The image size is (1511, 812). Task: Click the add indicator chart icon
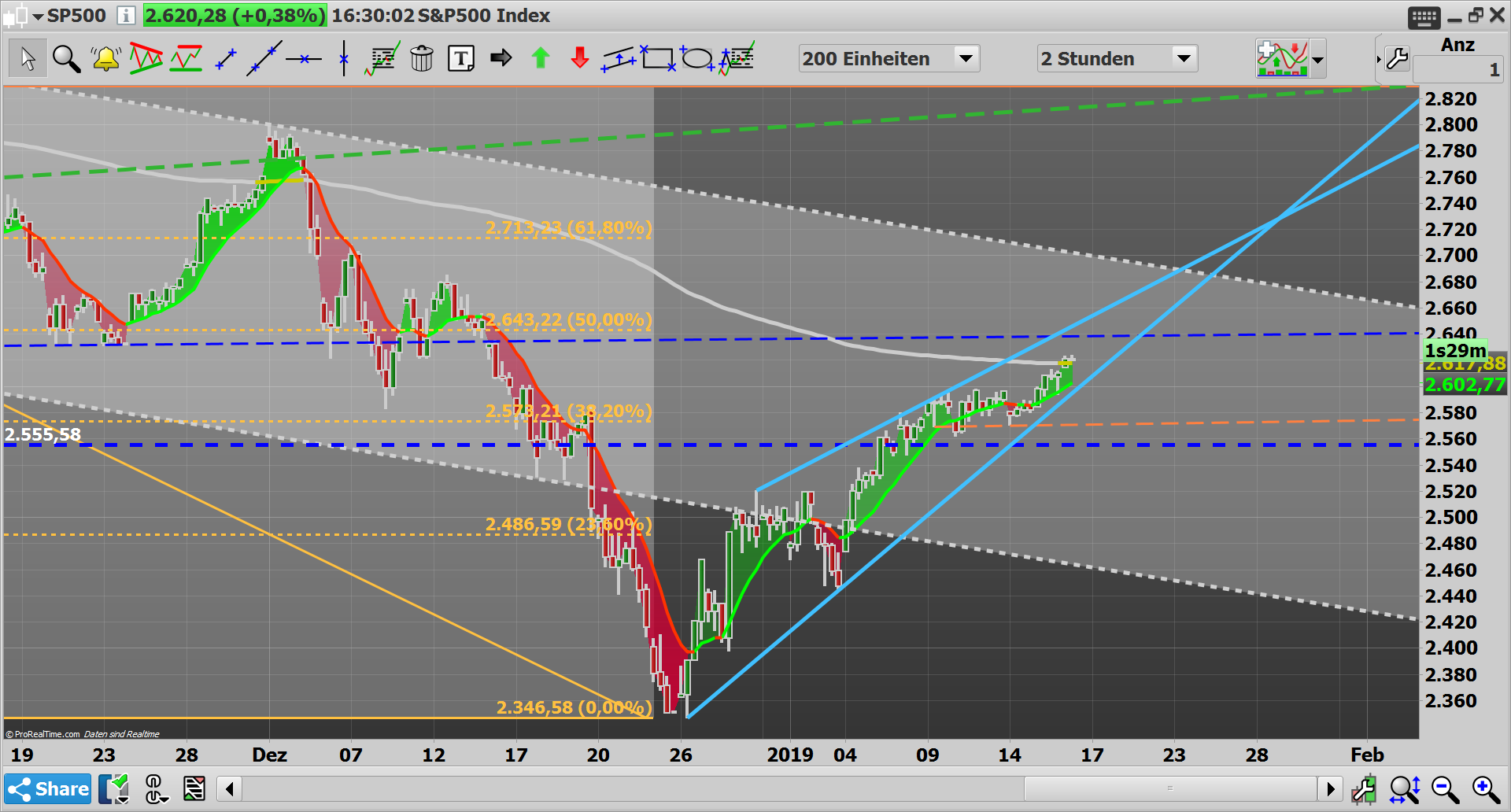pyautogui.click(x=1282, y=59)
